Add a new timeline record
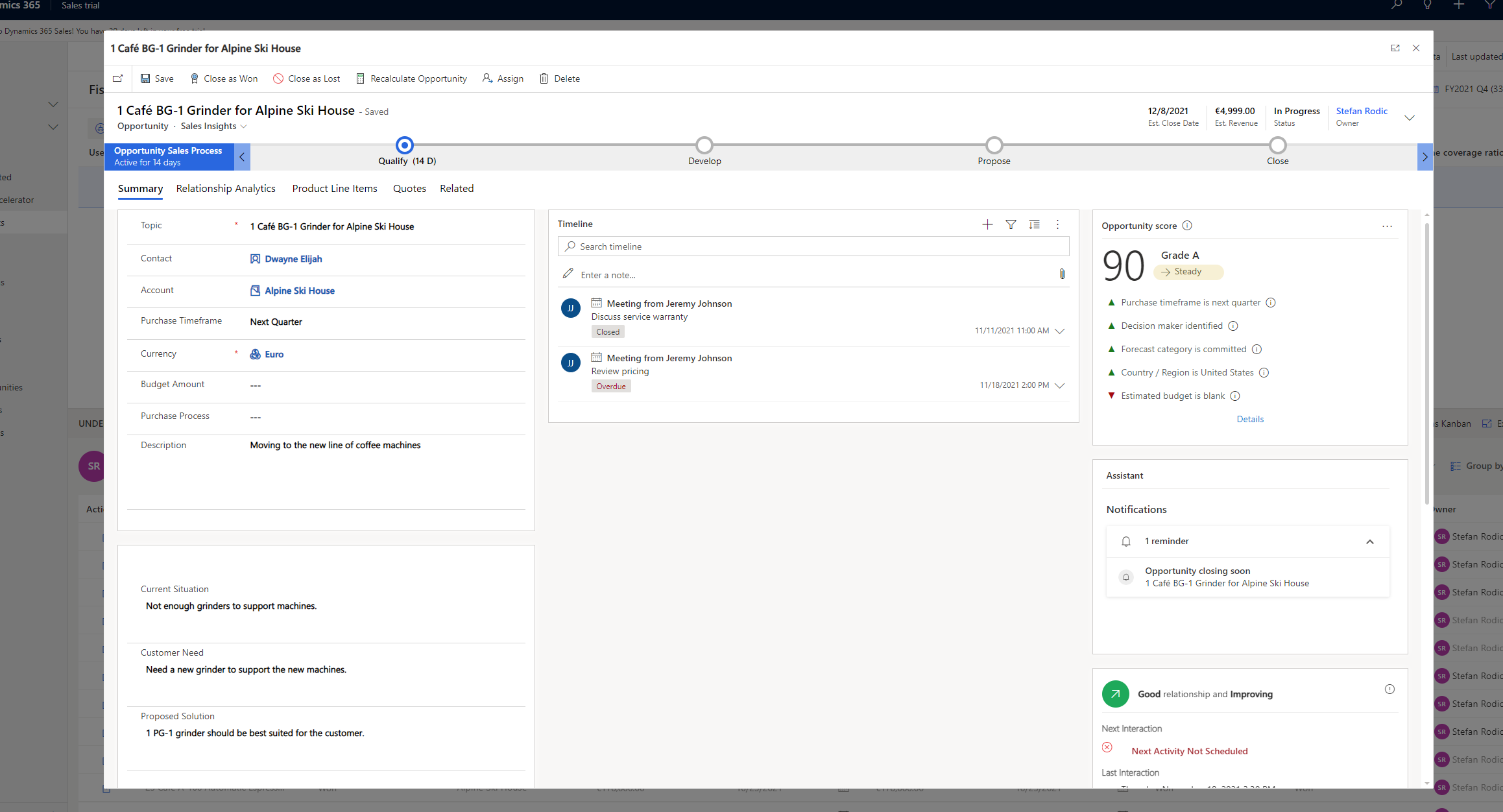 click(x=987, y=224)
